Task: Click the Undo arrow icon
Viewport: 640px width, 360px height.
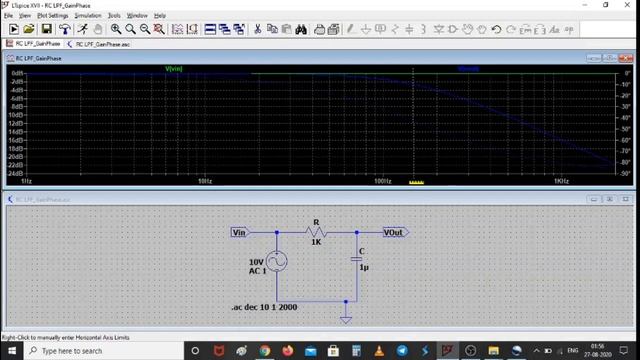Action: pos(496,29)
